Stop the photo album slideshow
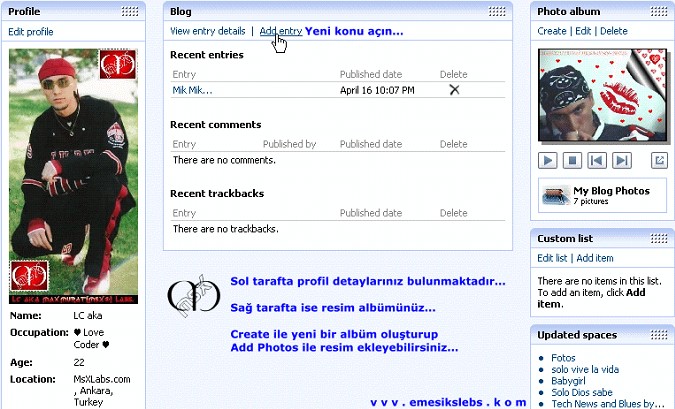 point(573,160)
